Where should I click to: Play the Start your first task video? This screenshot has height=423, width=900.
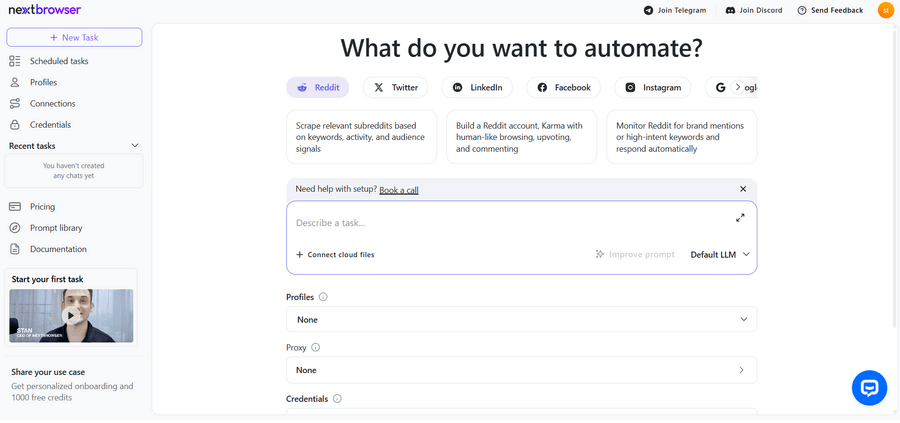[x=71, y=315]
